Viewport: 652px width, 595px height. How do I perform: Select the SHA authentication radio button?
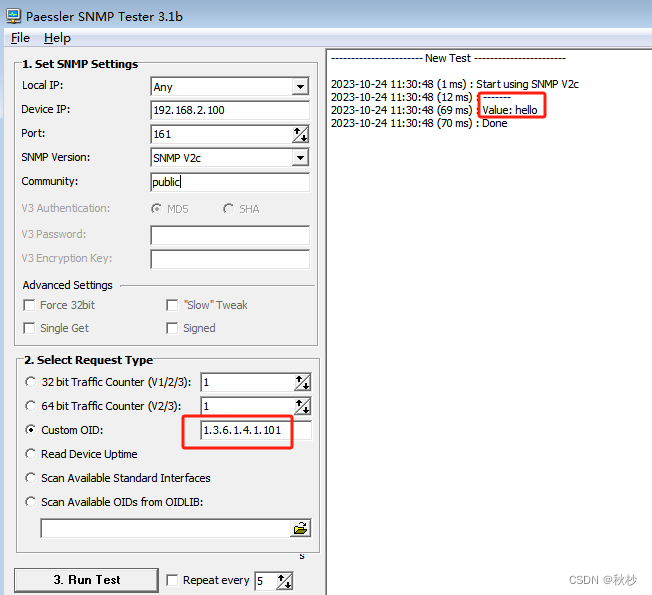(x=228, y=209)
